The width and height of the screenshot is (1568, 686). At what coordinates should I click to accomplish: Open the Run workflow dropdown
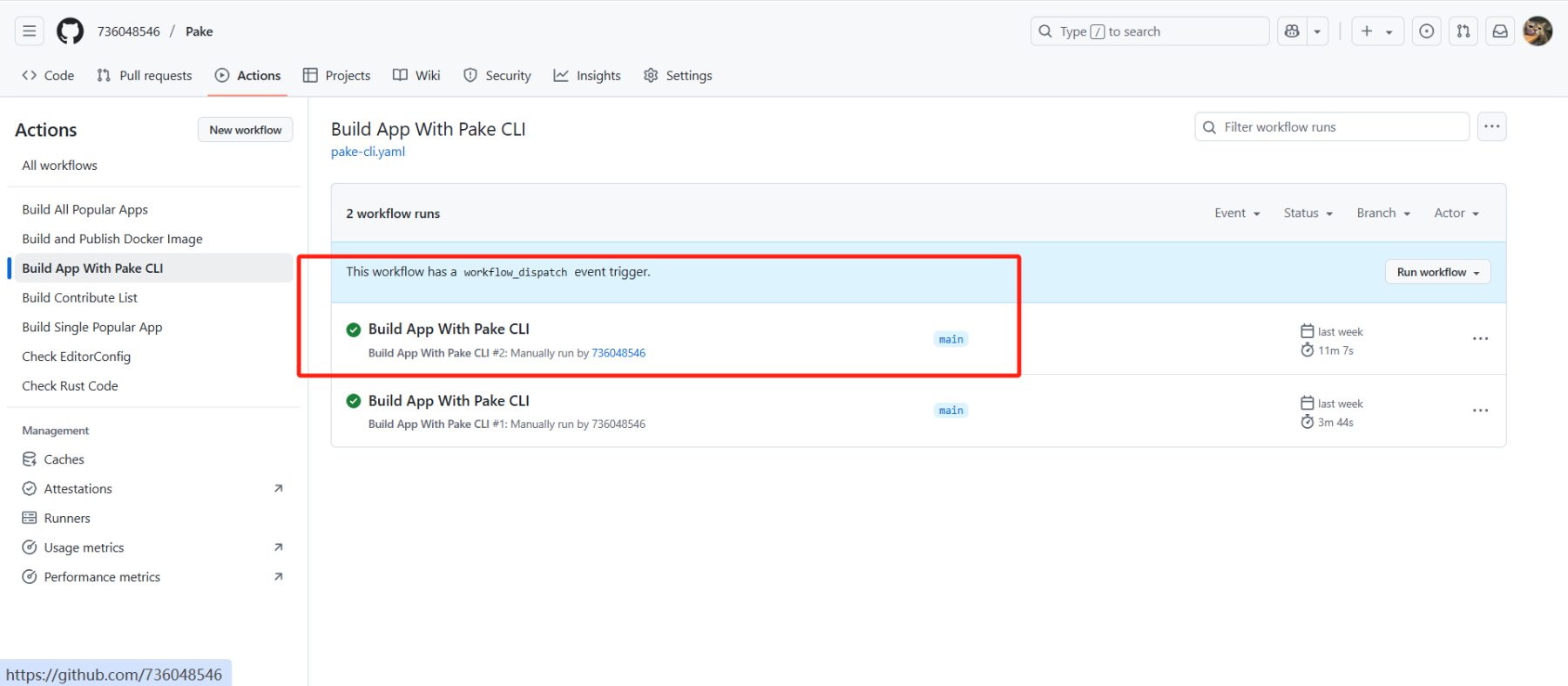[1438, 272]
